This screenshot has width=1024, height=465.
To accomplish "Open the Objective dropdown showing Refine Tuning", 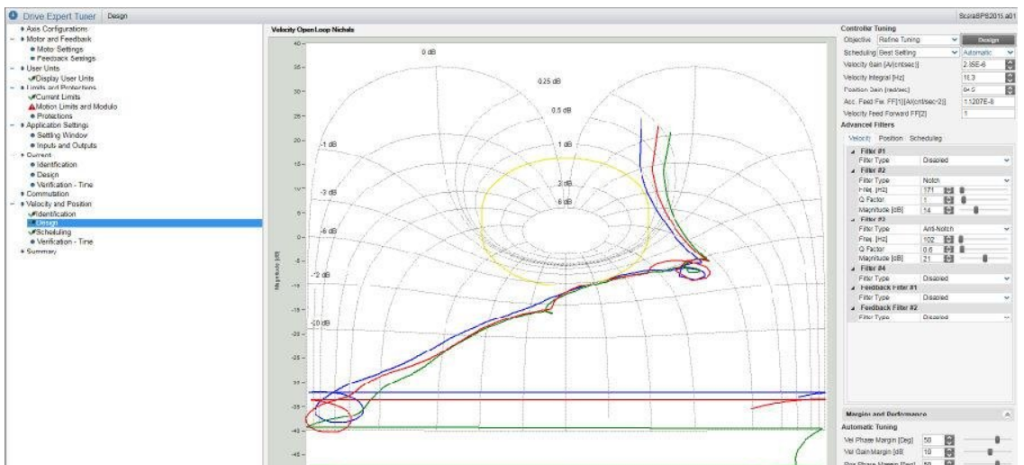I will (915, 39).
